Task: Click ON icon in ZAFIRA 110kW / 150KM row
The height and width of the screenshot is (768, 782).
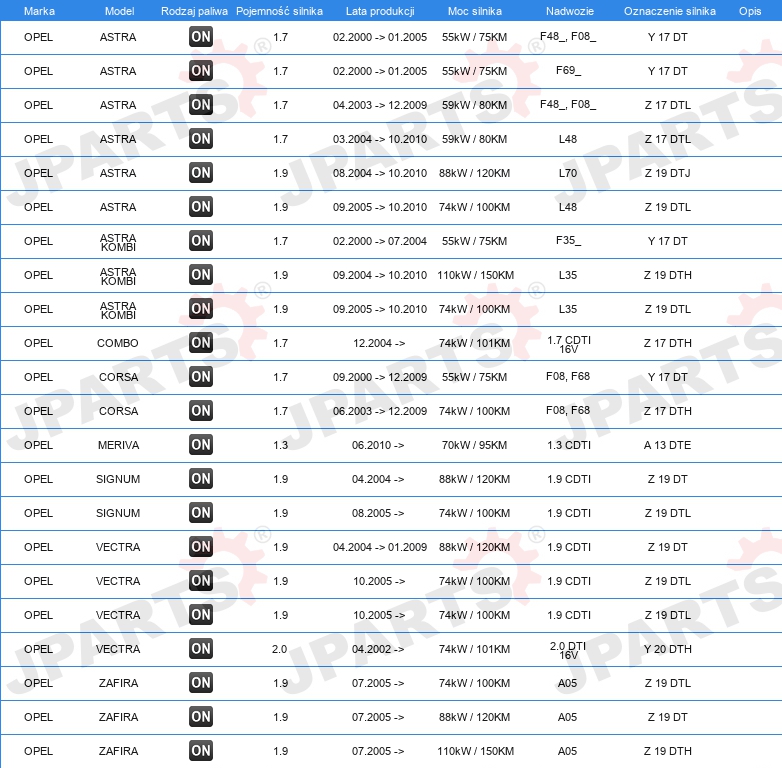Action: [201, 751]
